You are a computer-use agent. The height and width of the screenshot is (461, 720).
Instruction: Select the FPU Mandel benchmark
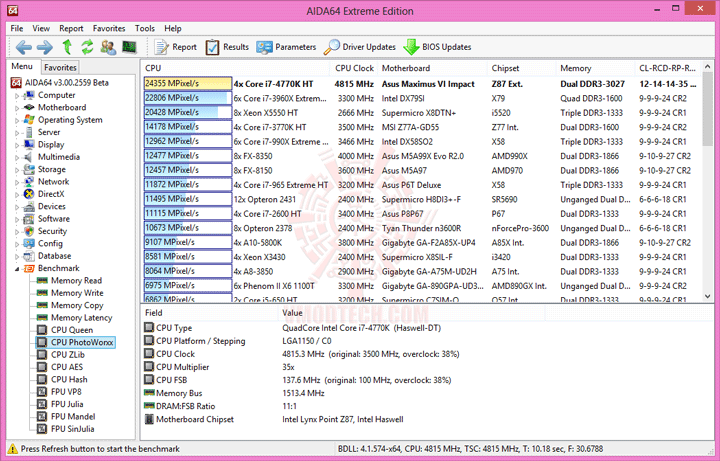[x=73, y=417]
